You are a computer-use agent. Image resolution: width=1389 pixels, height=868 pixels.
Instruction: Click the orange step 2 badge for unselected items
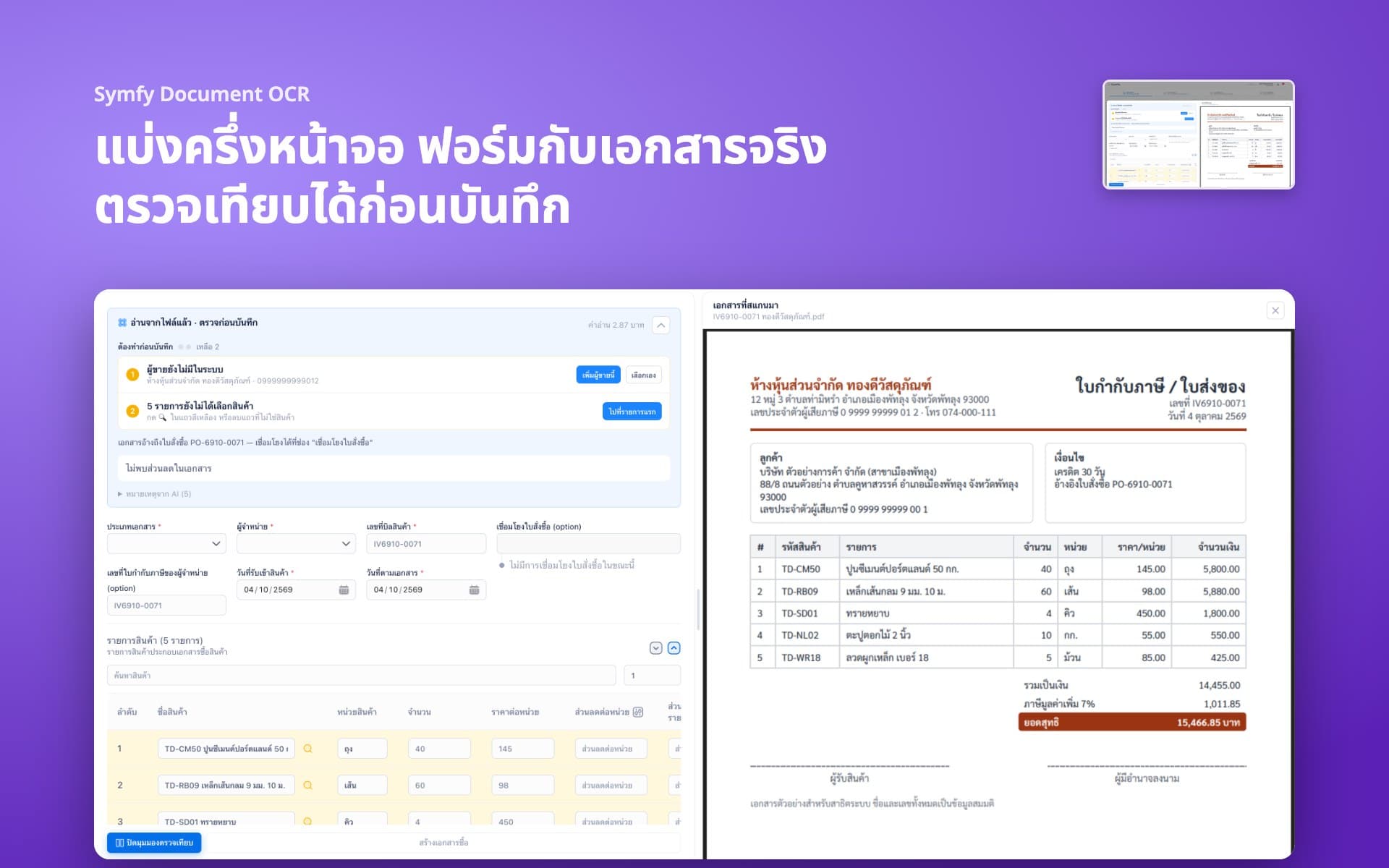[x=132, y=411]
